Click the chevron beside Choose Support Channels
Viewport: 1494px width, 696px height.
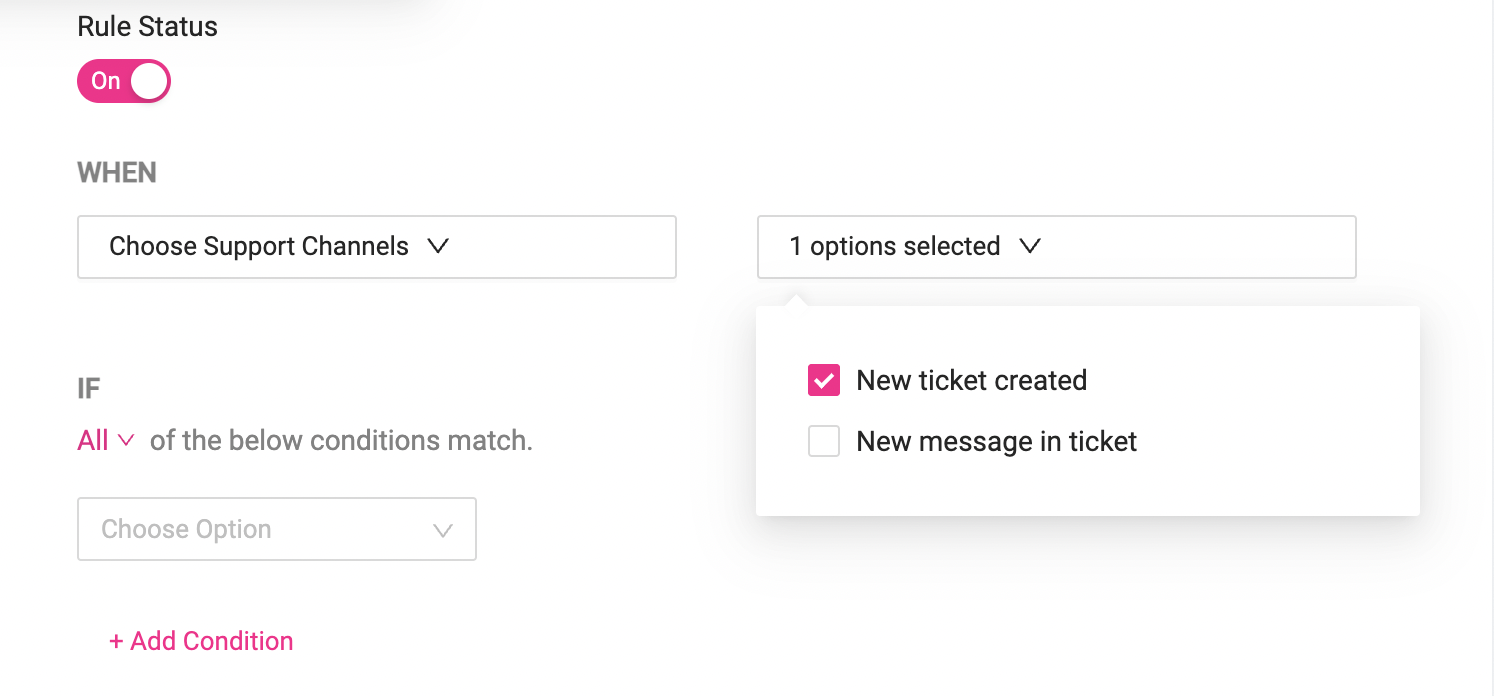pyautogui.click(x=438, y=246)
